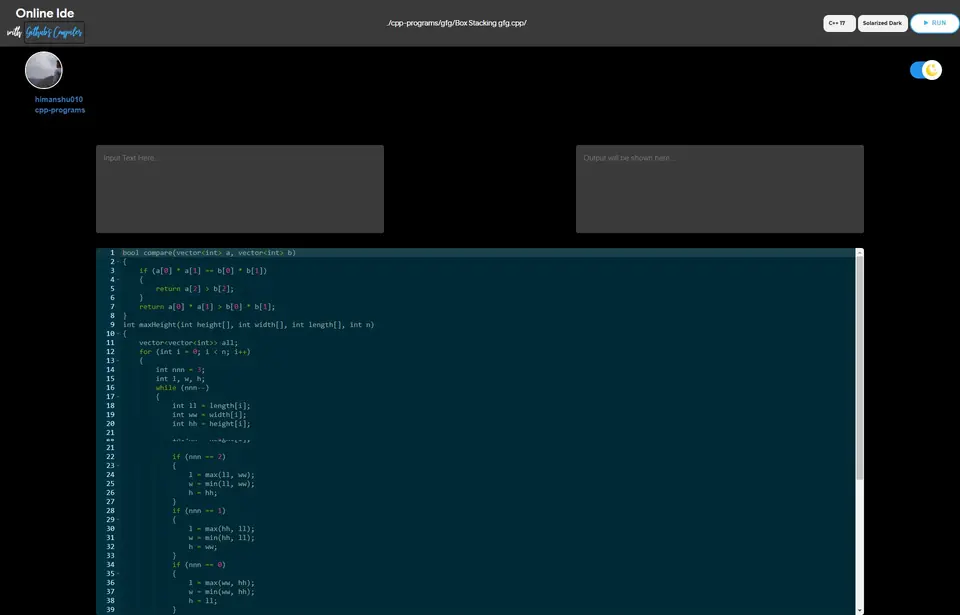Open the C++ 17 language dropdown
Screen dimensions: 960x615
[x=839, y=23]
